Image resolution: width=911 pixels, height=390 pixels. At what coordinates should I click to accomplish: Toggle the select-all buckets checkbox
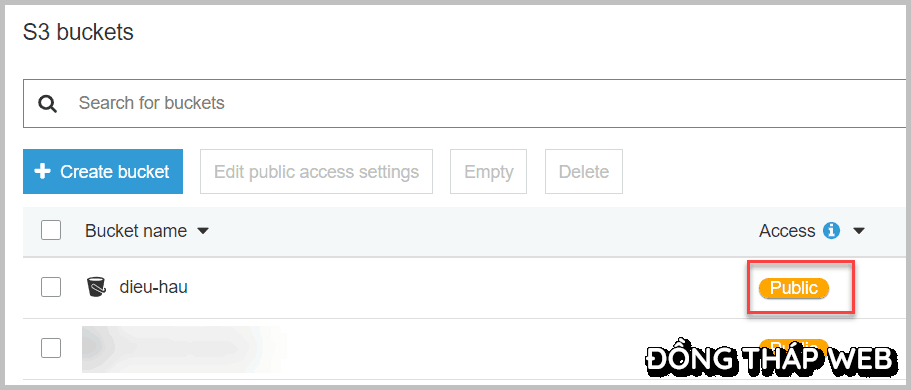tap(51, 231)
